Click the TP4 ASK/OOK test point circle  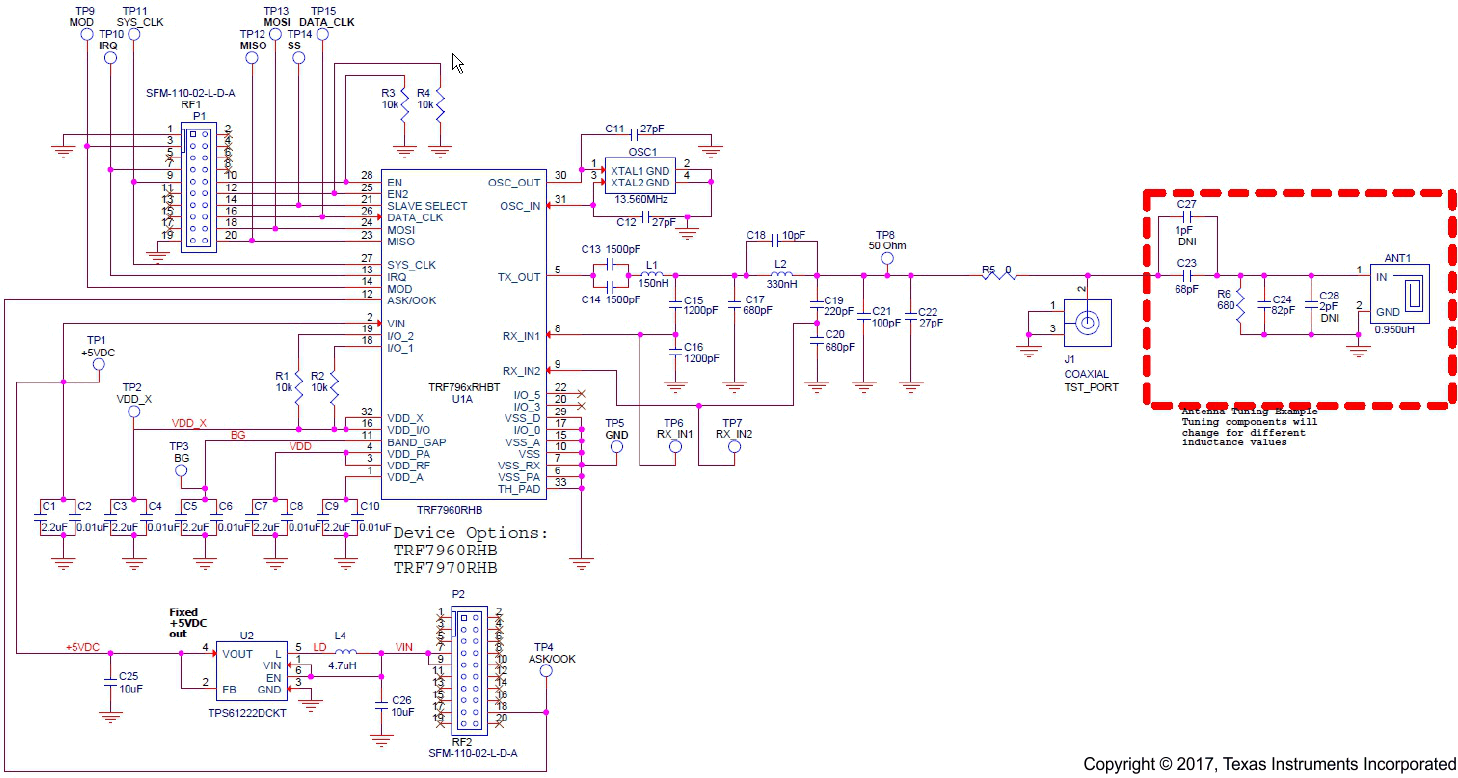(x=545, y=671)
